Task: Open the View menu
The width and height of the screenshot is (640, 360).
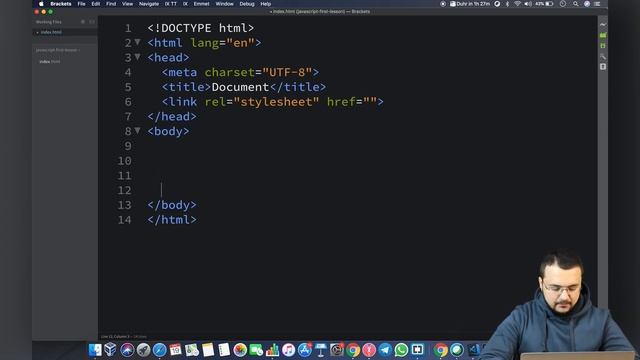Action: pyautogui.click(x=127, y=4)
